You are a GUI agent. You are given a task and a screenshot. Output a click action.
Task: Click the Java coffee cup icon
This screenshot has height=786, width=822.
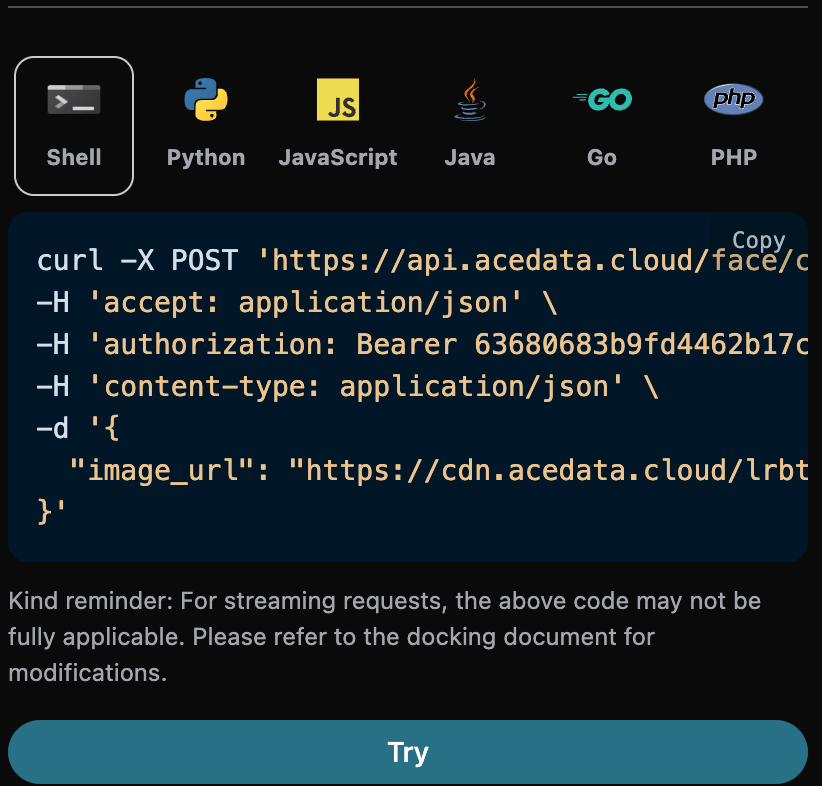tap(470, 100)
